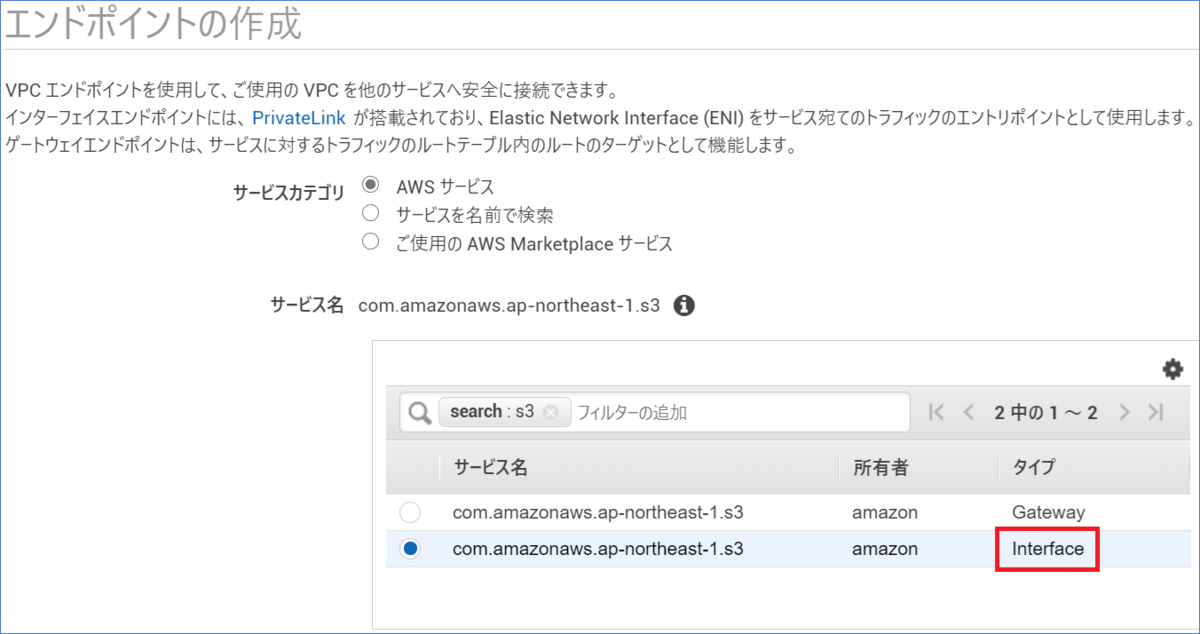Click 'amazon' owner in the Gateway row

click(x=884, y=512)
